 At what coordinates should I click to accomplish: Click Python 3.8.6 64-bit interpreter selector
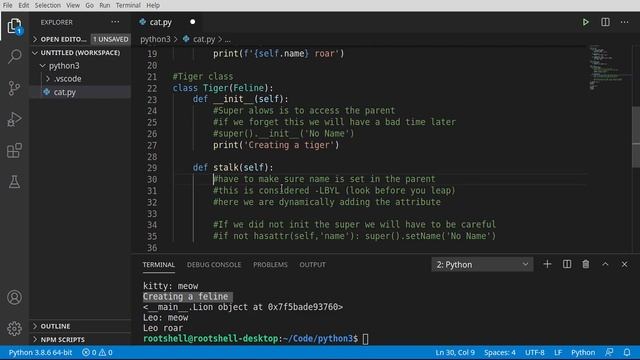pyautogui.click(x=40, y=352)
